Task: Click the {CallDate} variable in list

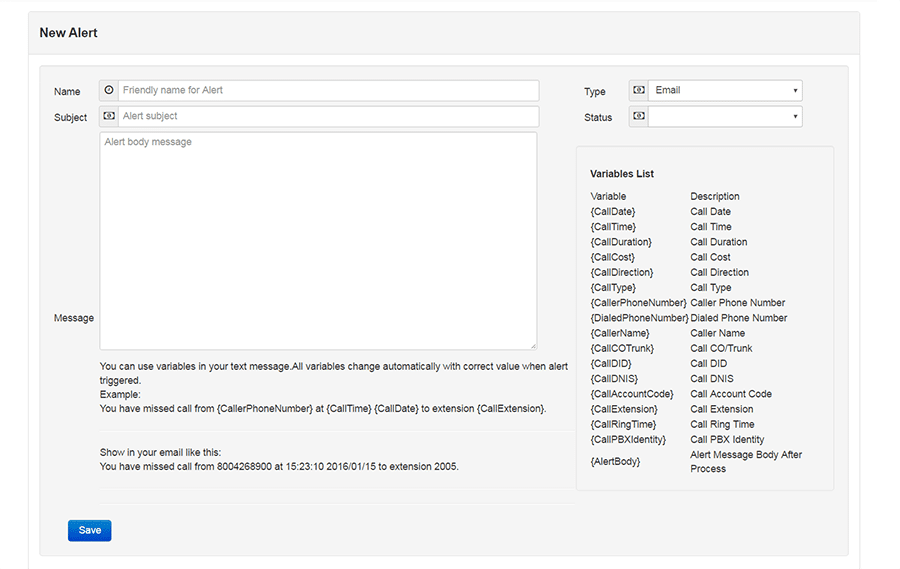Action: click(612, 212)
